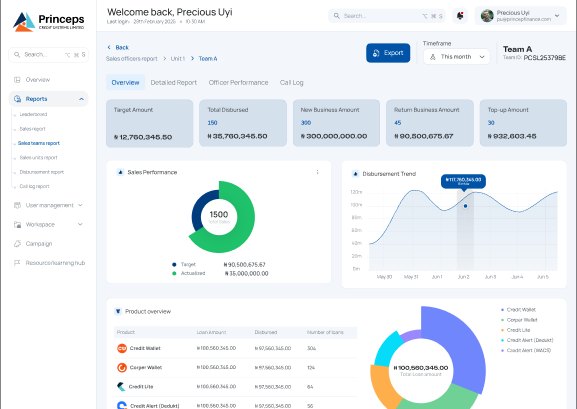Click the 1500 total sales donut center
This screenshot has height=409, width=577.
219,216
